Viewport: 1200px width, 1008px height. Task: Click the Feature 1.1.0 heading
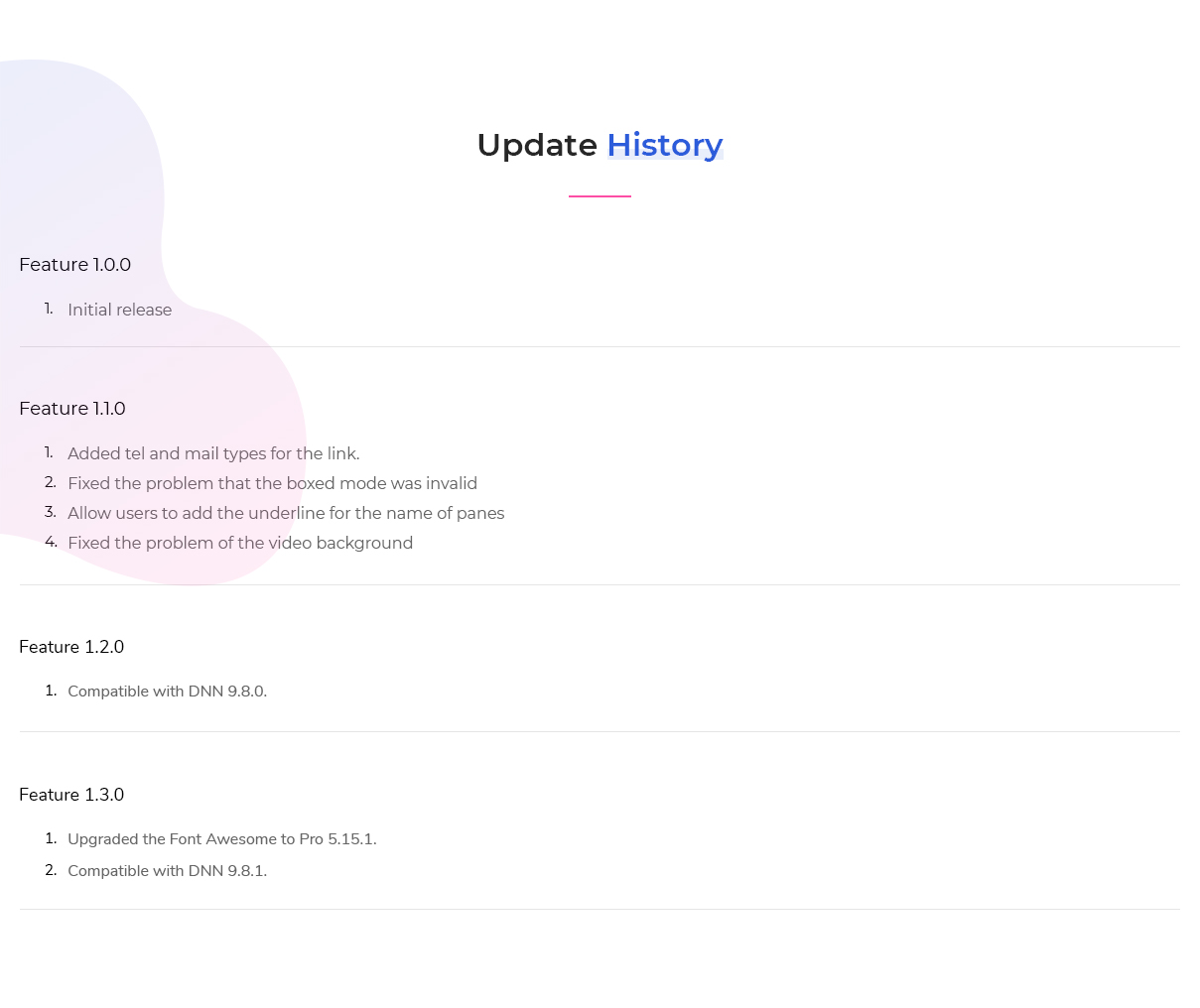(72, 409)
